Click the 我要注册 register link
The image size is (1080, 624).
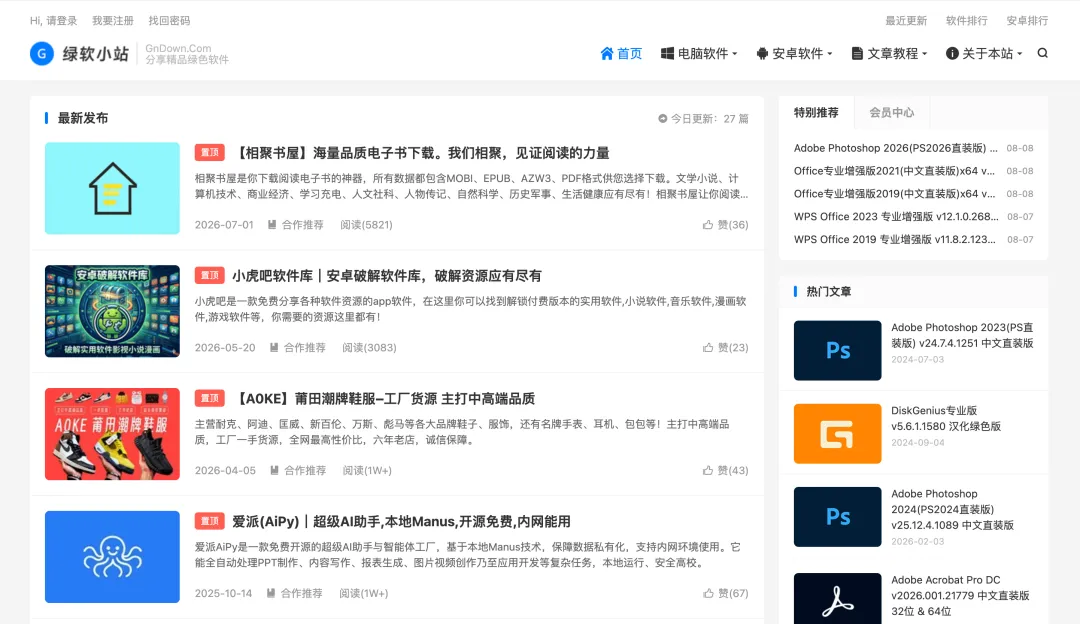pyautogui.click(x=113, y=21)
